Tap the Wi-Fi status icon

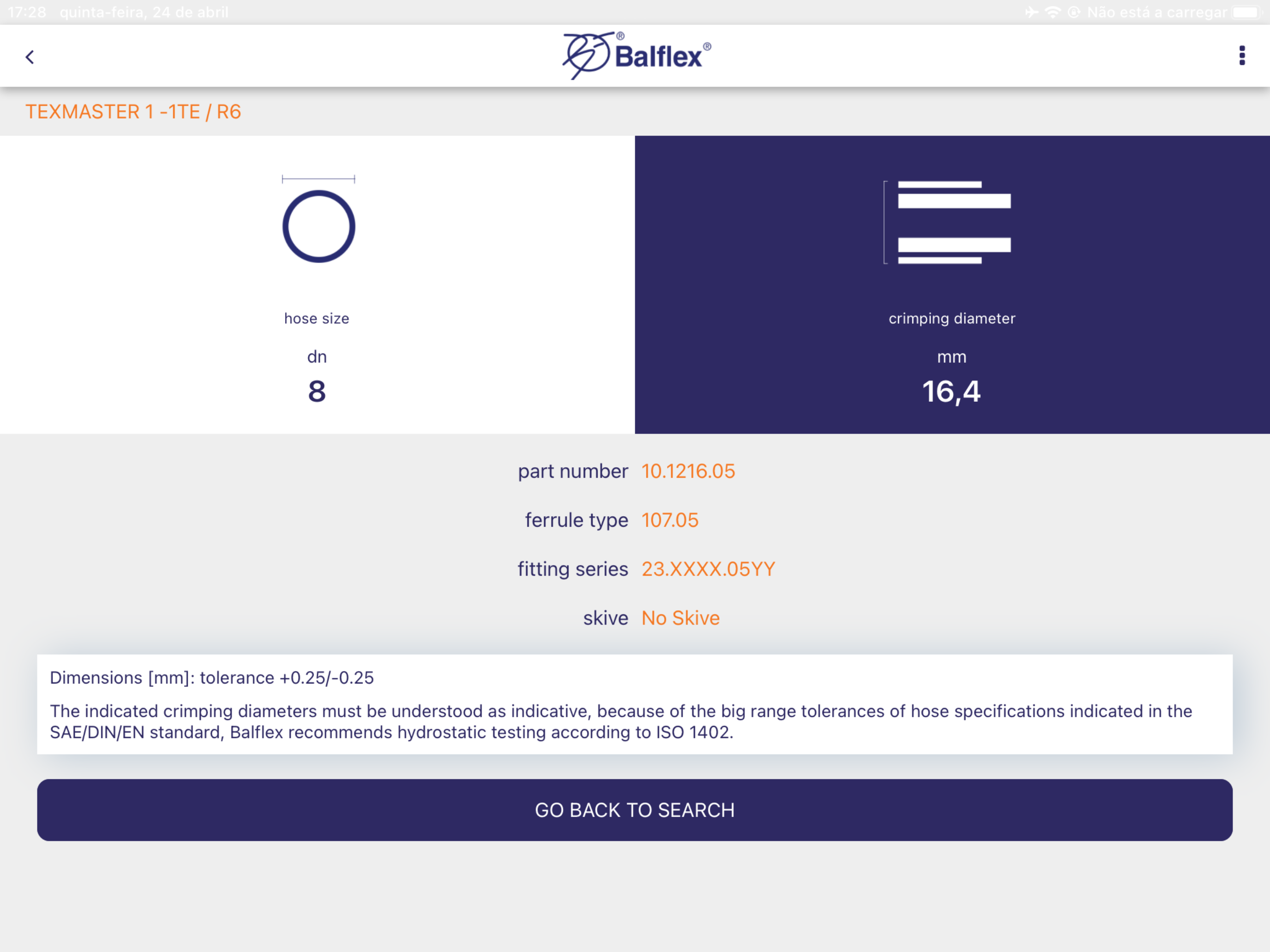1052,12
